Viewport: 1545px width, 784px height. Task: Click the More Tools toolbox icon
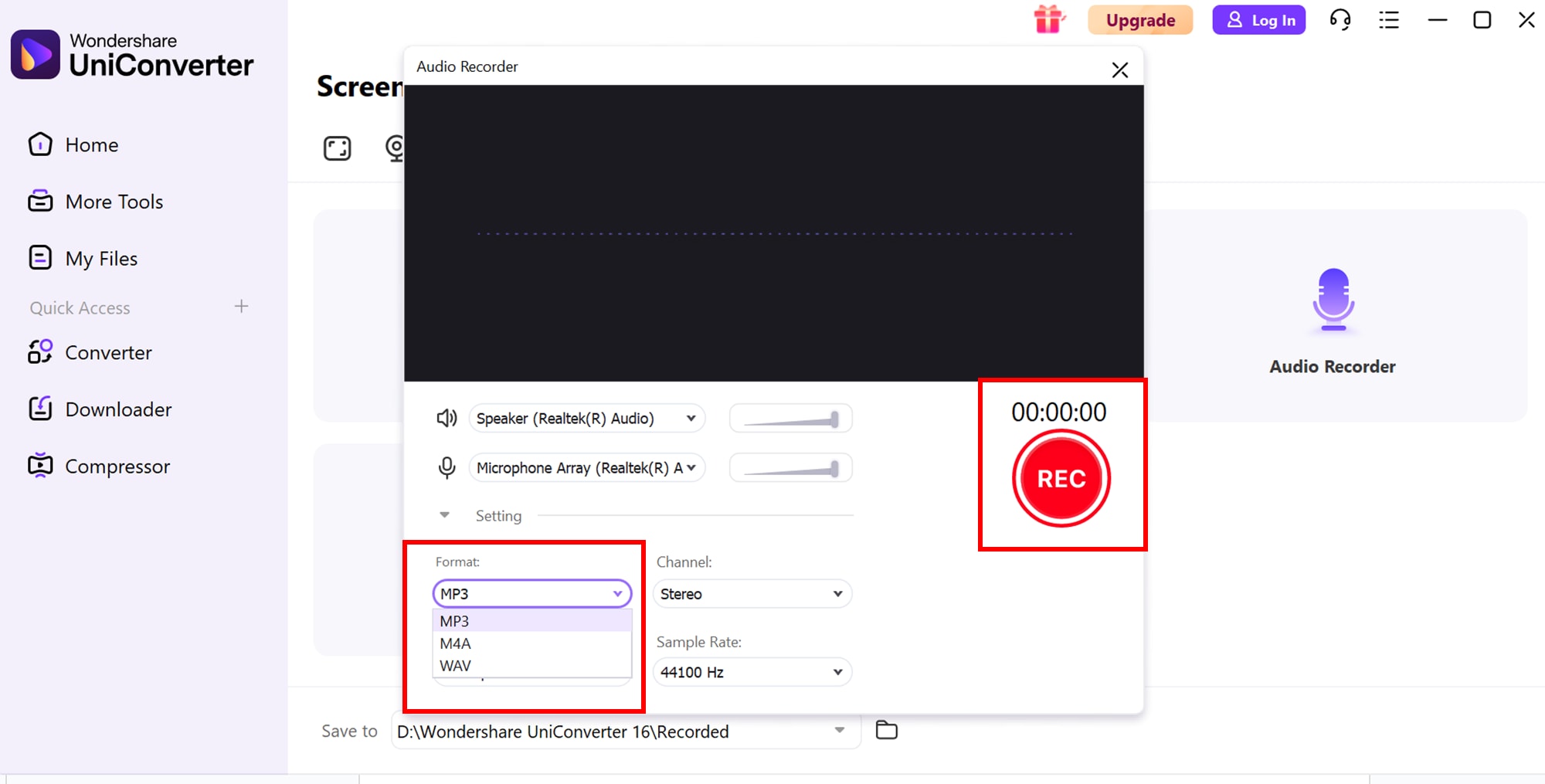[x=40, y=201]
